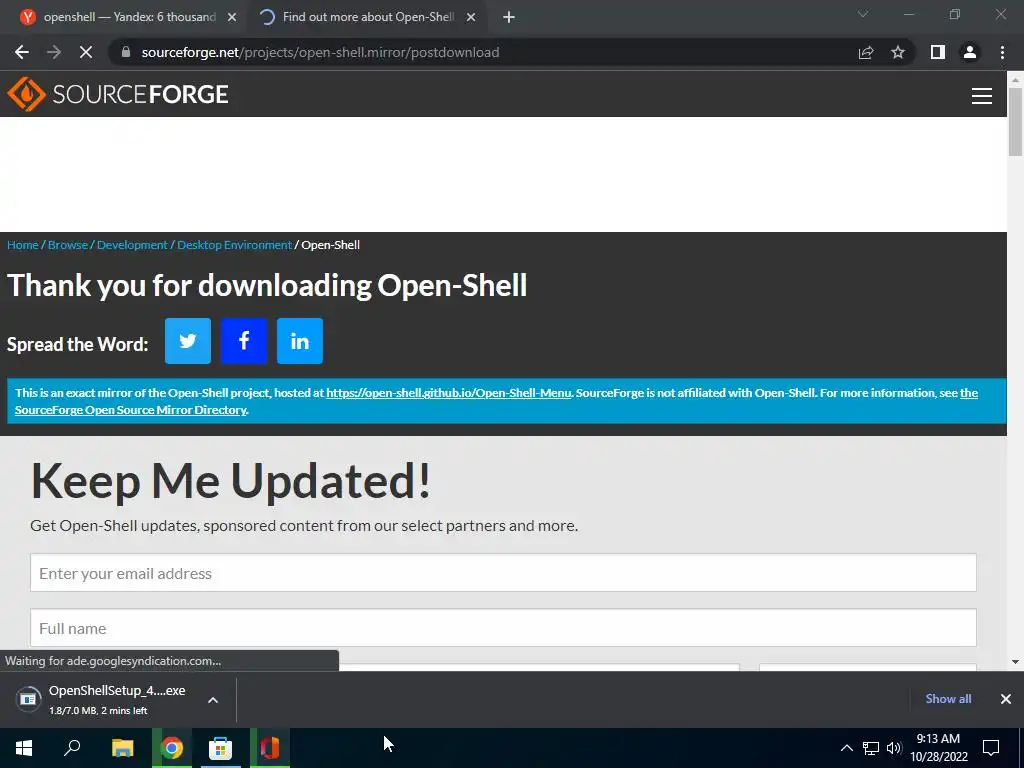Open the Windows Start menu
This screenshot has width=1024, height=768.
pyautogui.click(x=24, y=748)
